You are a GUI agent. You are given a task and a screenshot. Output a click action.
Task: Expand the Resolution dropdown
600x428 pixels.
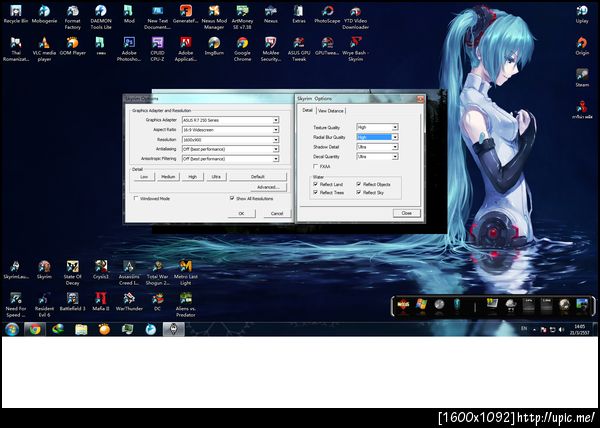pyautogui.click(x=231, y=140)
